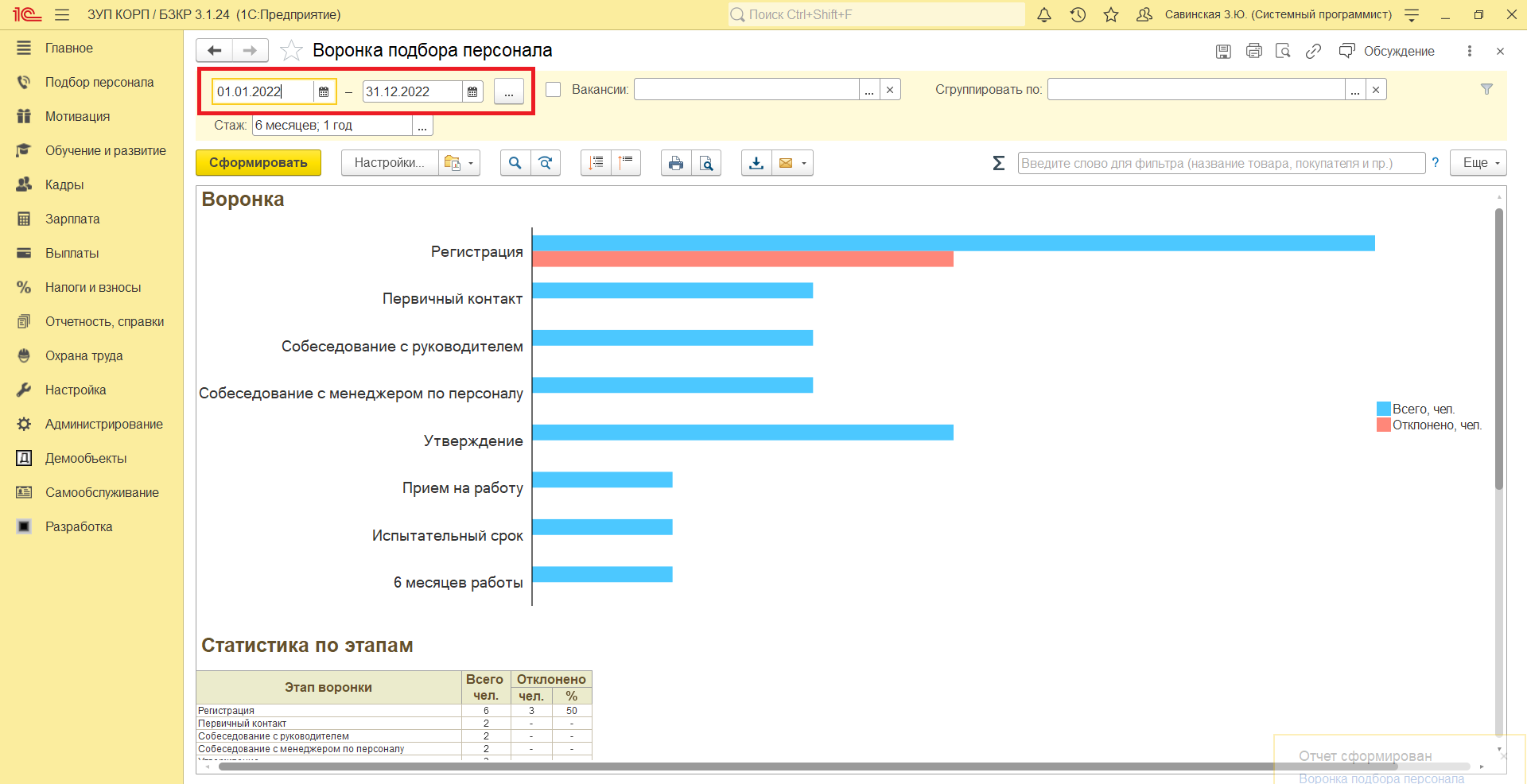The image size is (1527, 784).
Task: Go forward with the right arrow button
Action: (x=250, y=51)
